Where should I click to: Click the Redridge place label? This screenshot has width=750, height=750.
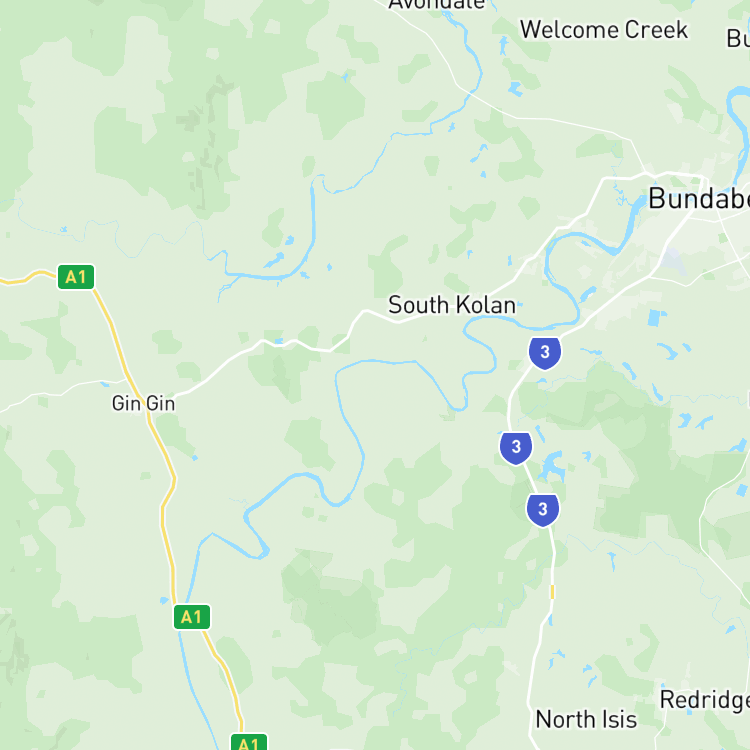(x=705, y=701)
